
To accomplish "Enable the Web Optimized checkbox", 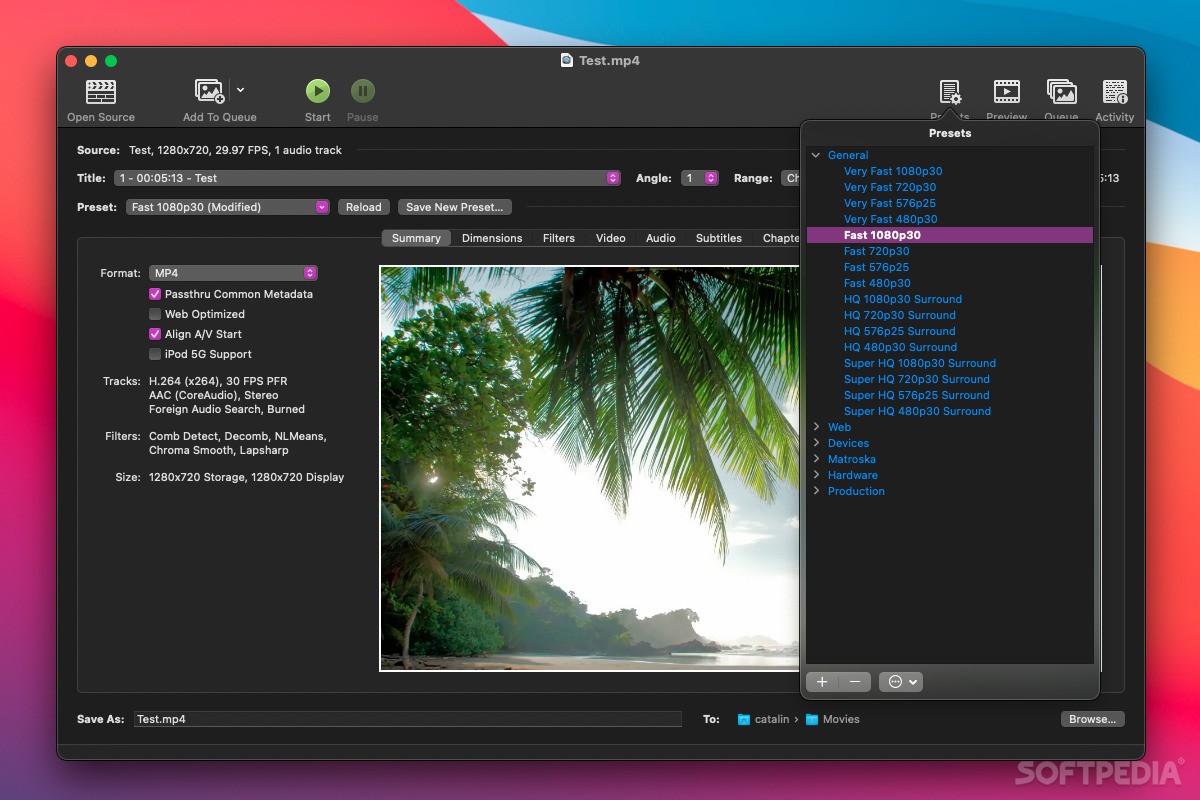I will tap(156, 314).
